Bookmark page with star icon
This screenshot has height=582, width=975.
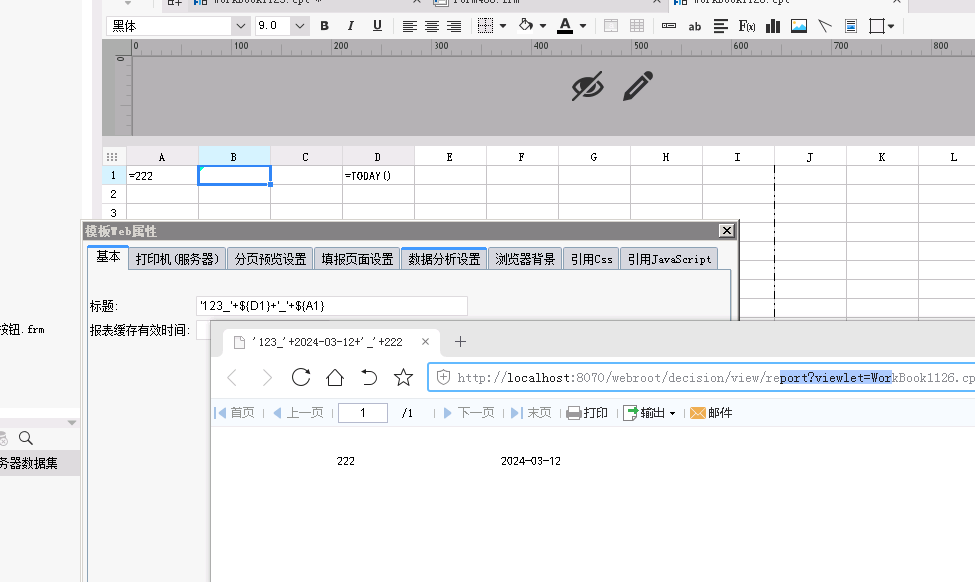404,377
